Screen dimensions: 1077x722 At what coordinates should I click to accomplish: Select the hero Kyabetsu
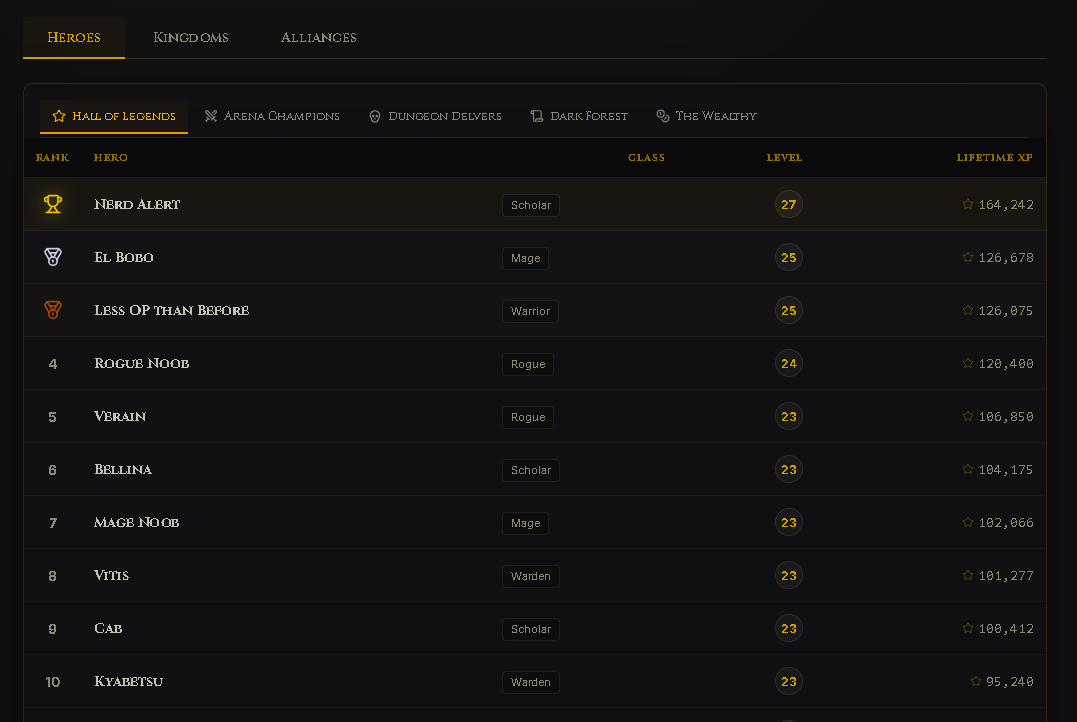point(128,681)
